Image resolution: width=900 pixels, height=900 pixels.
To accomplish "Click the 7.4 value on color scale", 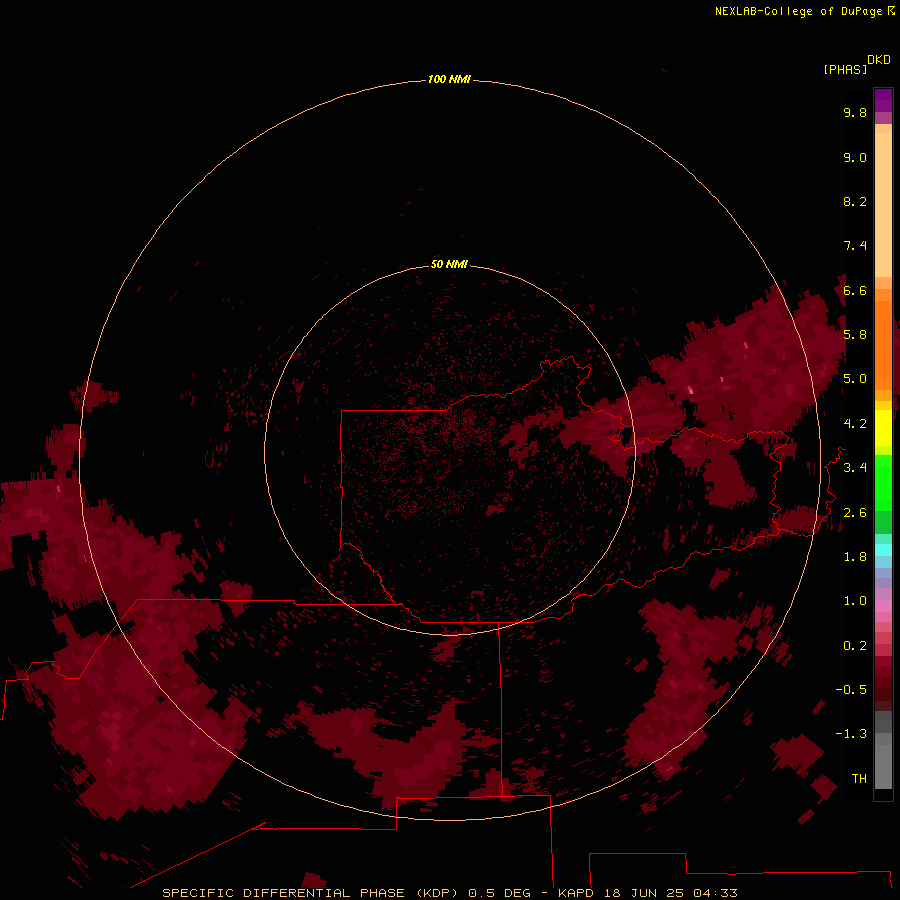I will pyautogui.click(x=855, y=246).
